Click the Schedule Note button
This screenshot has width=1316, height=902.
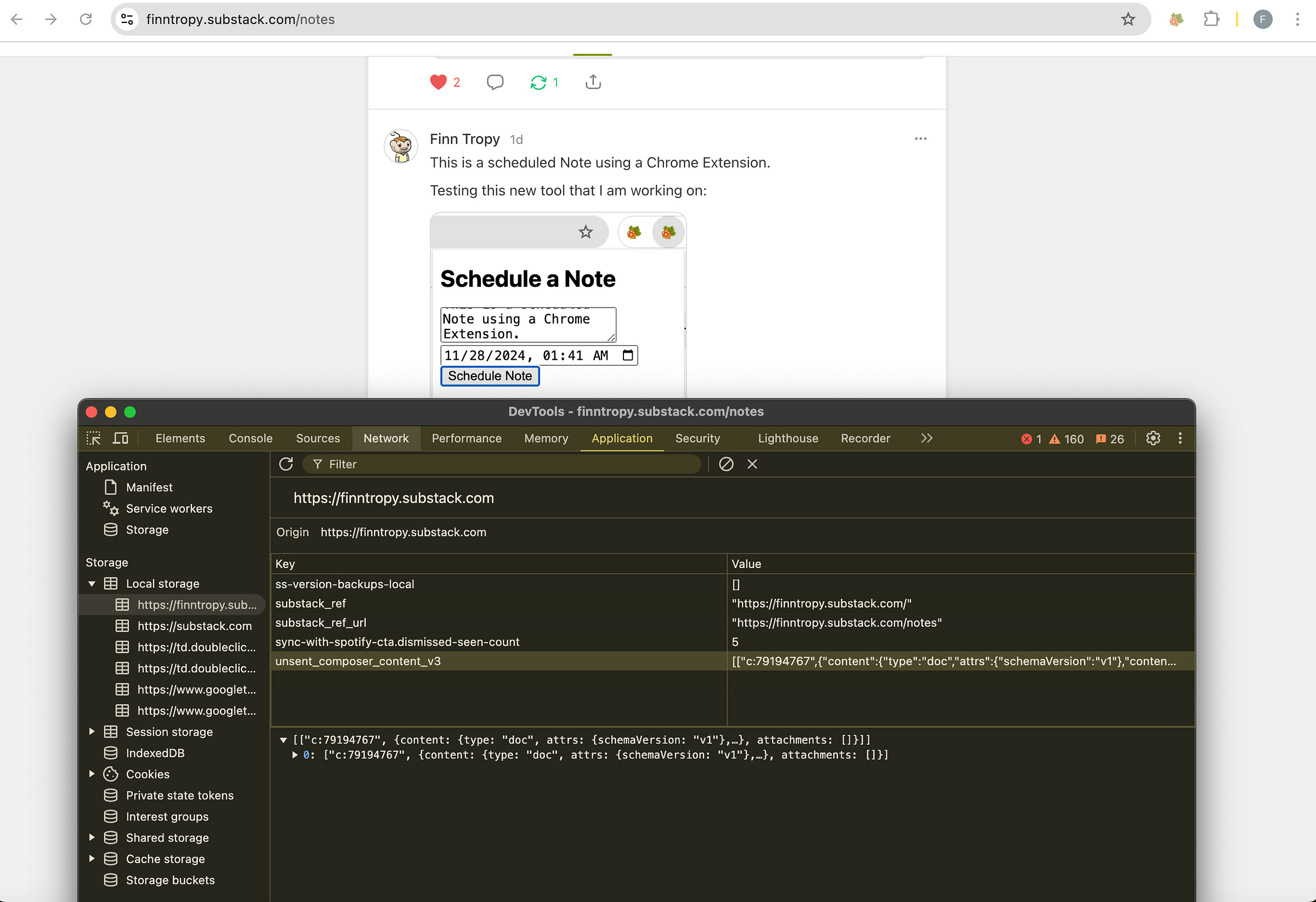tap(489, 376)
